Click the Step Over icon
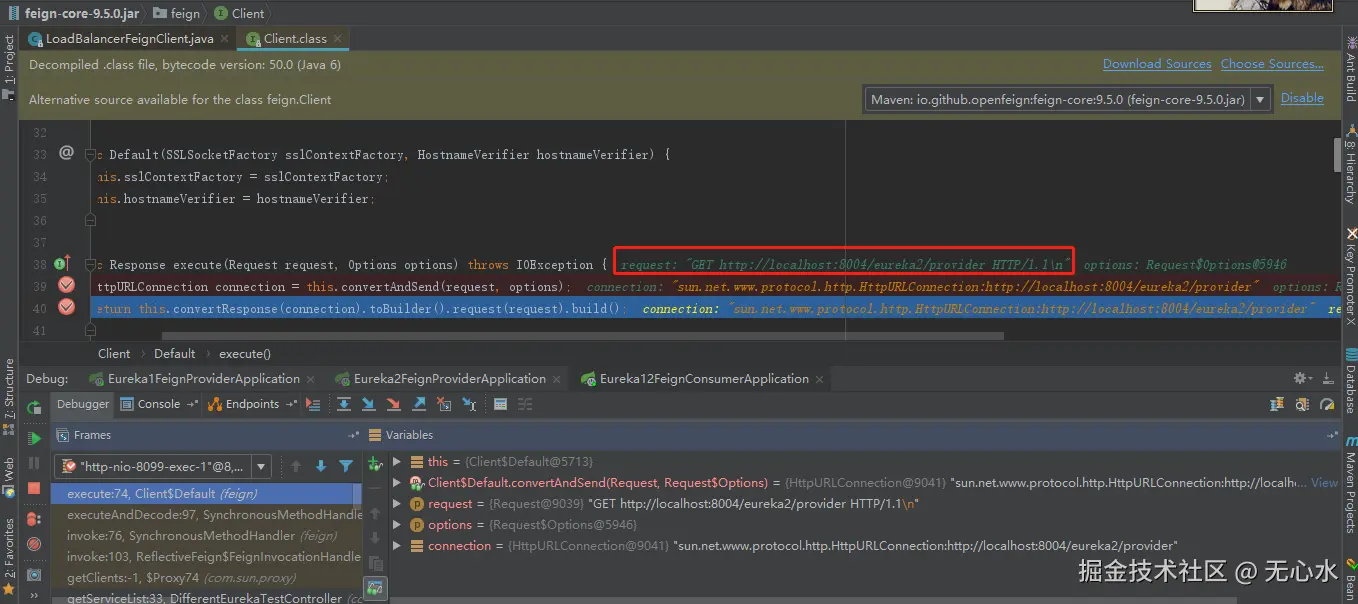1358x604 pixels. click(x=344, y=404)
